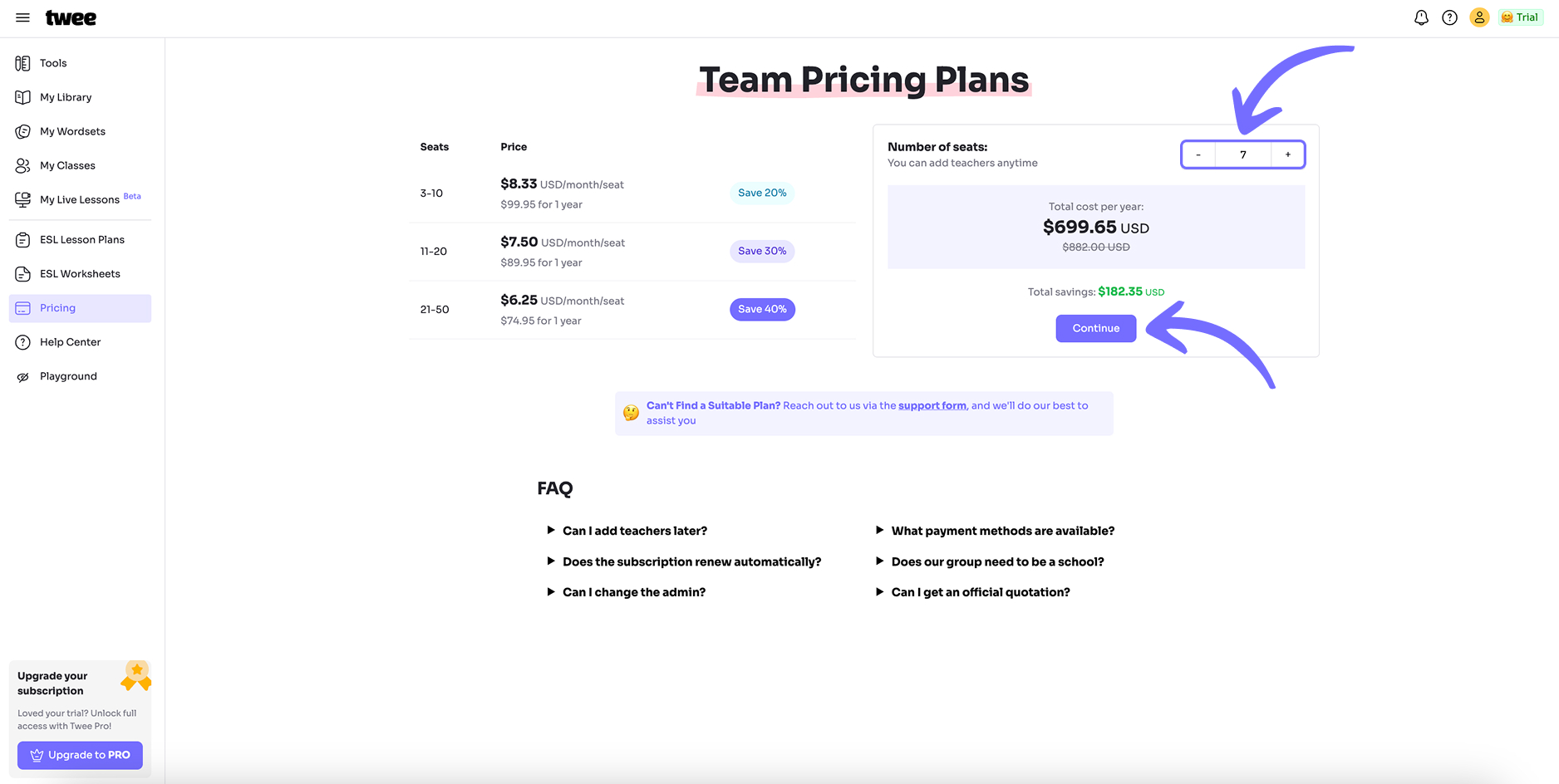Click the Upgrade to PRO button
Viewport: 1559px width, 784px height.
[x=80, y=755]
